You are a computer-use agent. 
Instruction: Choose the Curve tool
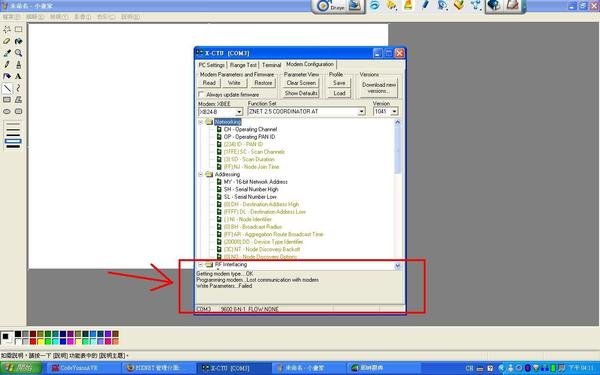pos(18,88)
